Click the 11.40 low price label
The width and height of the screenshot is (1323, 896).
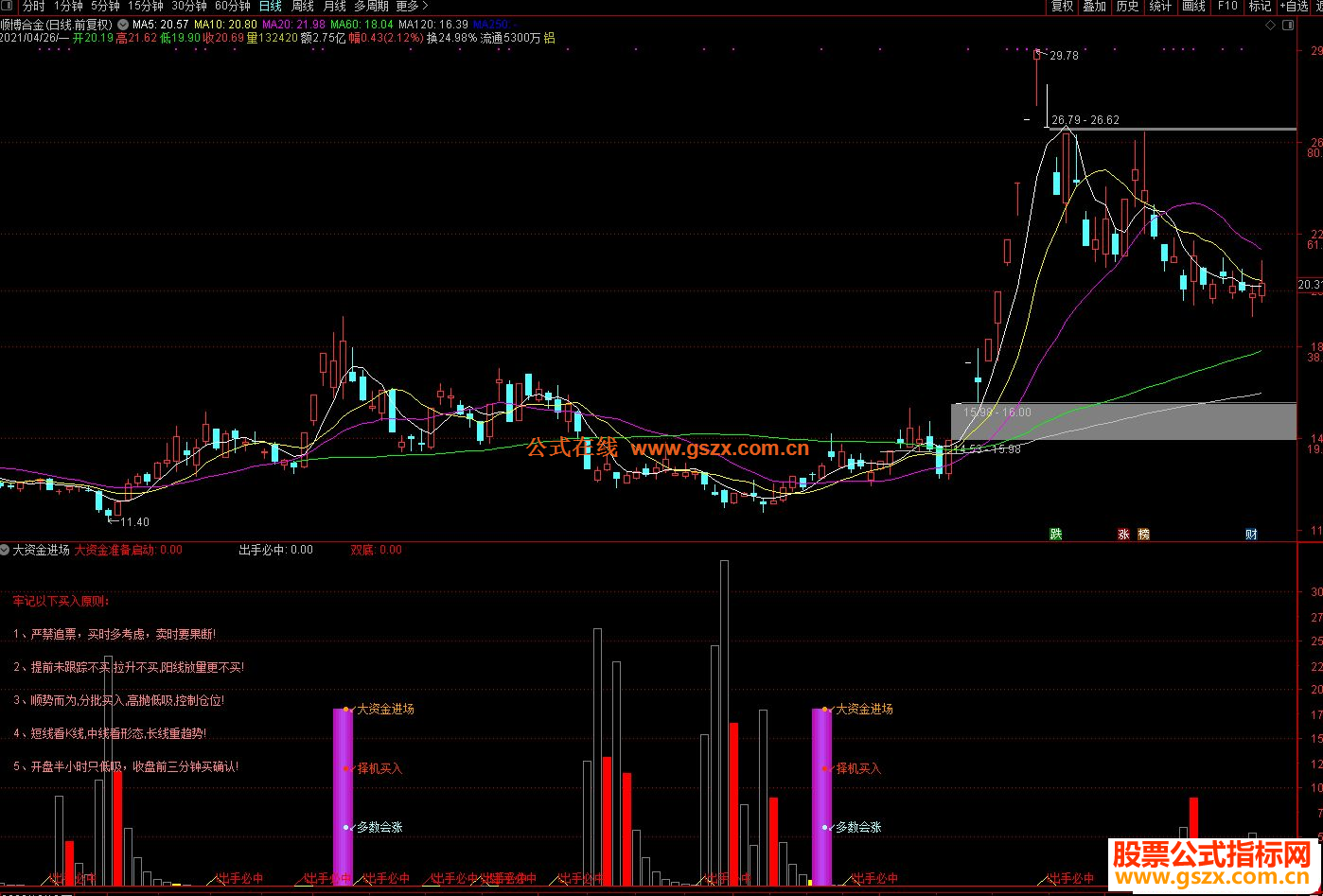click(134, 521)
